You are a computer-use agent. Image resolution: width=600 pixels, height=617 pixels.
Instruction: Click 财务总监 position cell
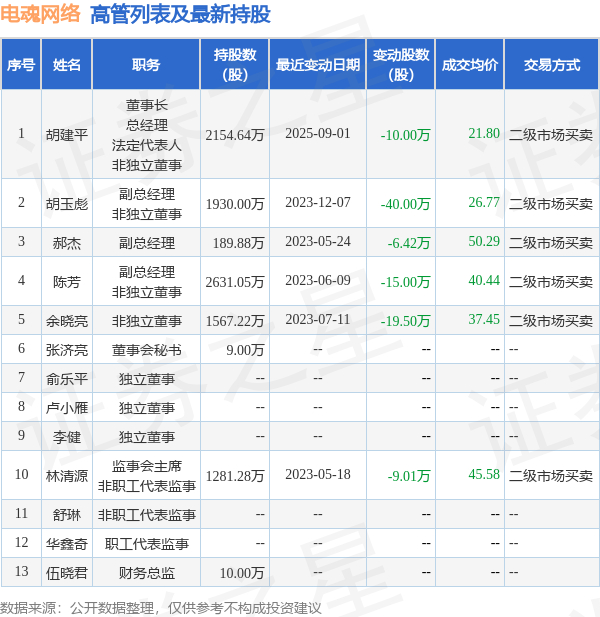(x=146, y=573)
